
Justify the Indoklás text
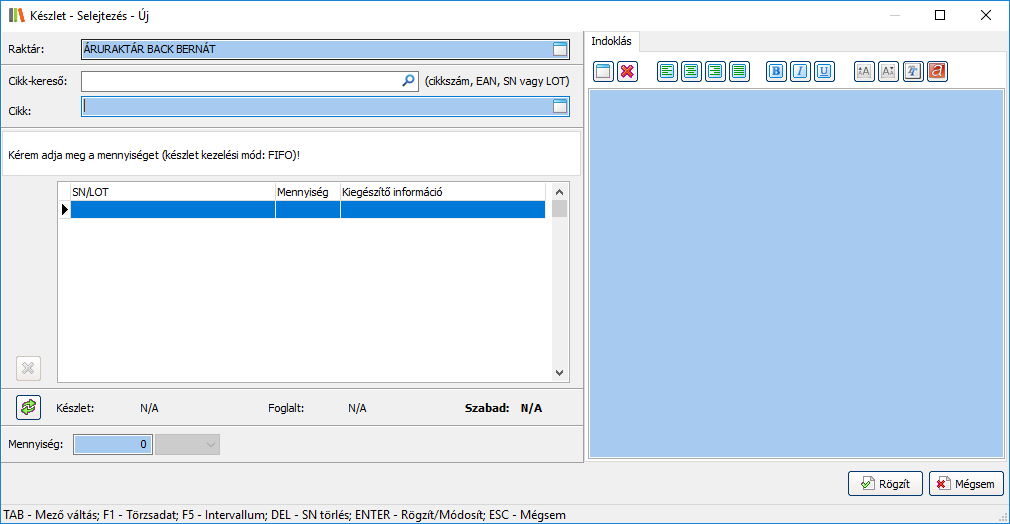point(739,71)
